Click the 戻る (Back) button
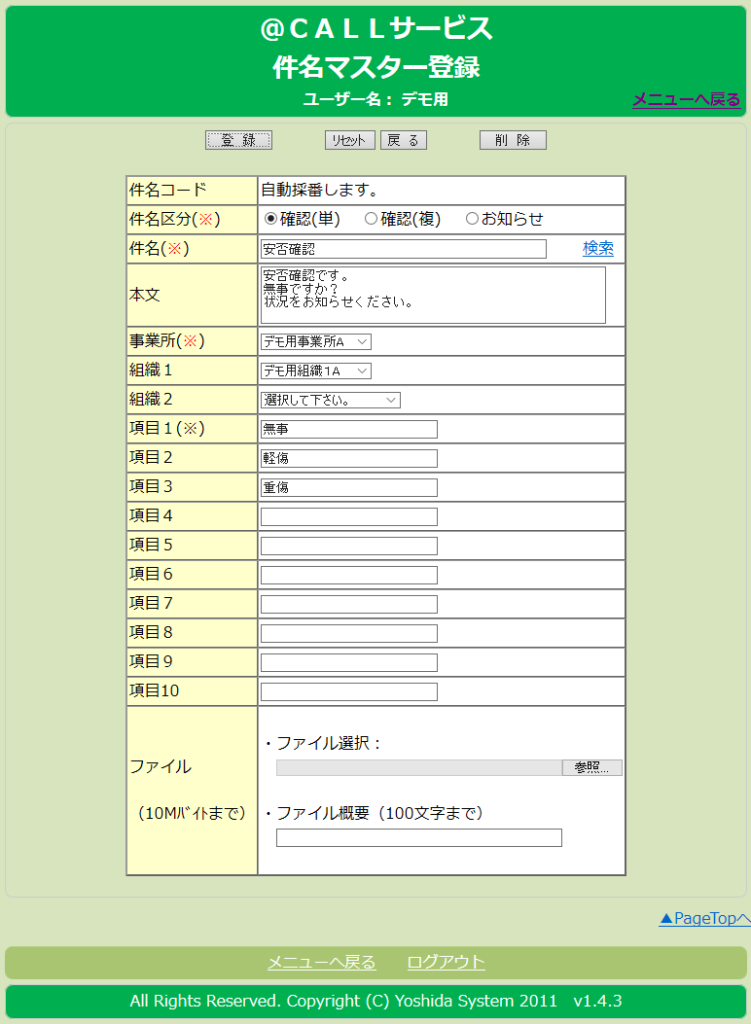751x1024 pixels. coord(403,141)
